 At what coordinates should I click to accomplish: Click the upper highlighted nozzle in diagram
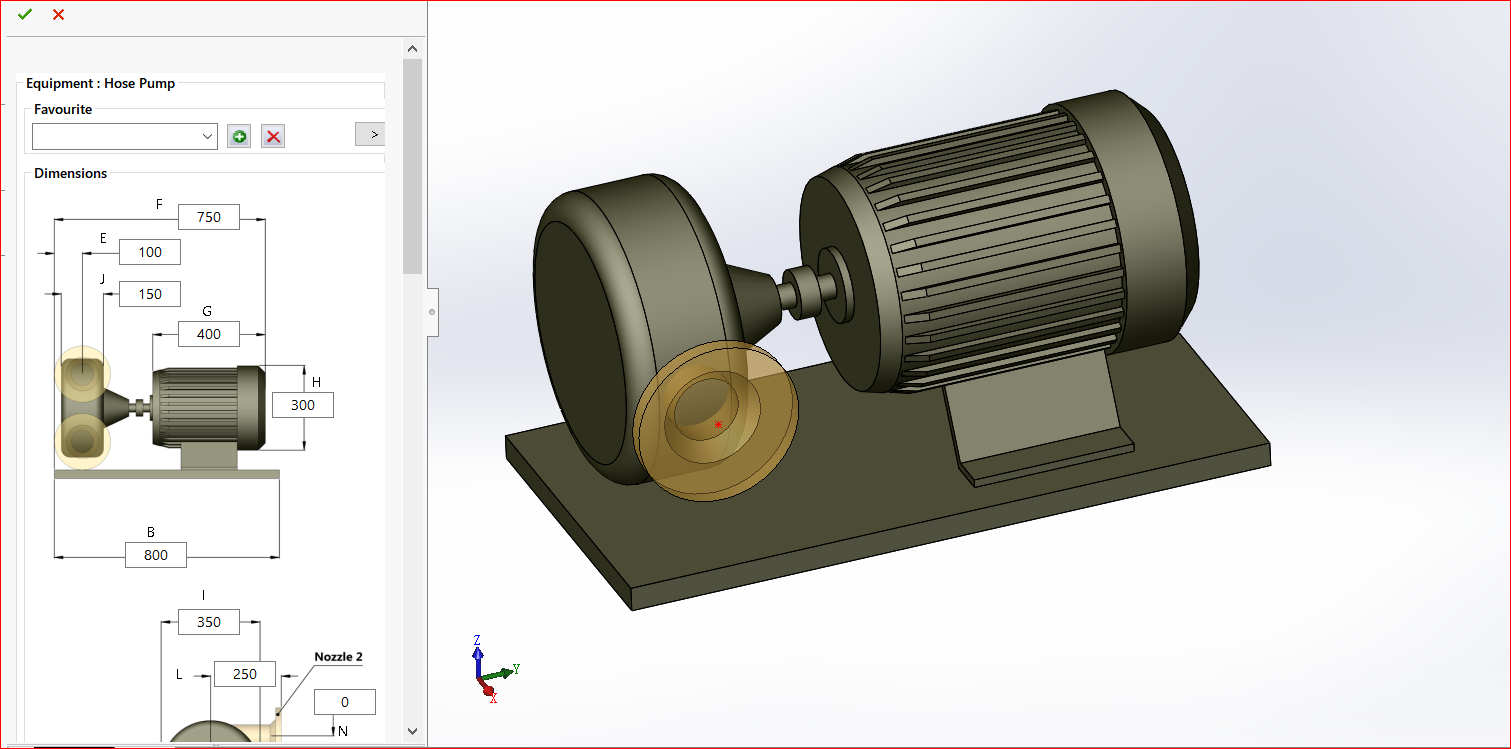point(81,375)
